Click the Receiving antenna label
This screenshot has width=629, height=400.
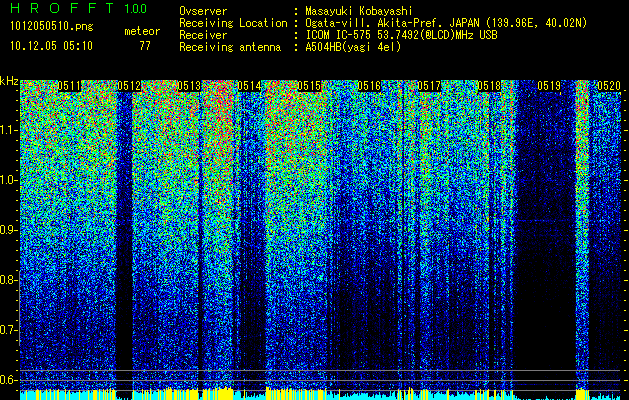tap(230, 47)
